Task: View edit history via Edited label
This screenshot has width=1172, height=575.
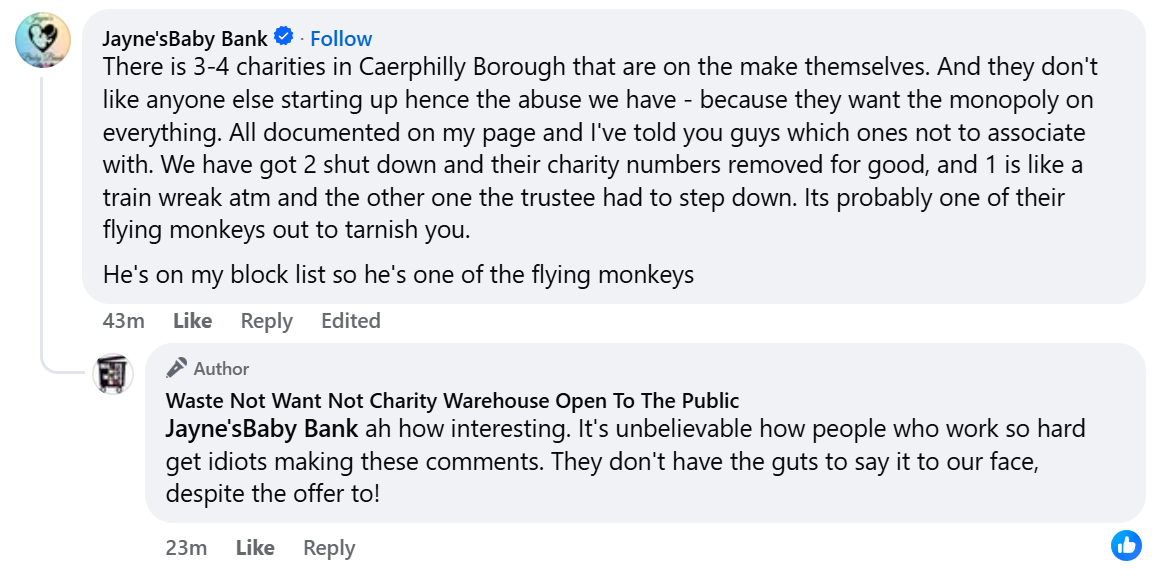Action: [x=350, y=321]
